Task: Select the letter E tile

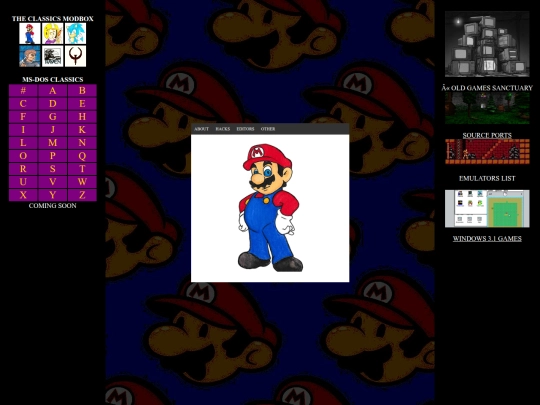Action: point(82,104)
